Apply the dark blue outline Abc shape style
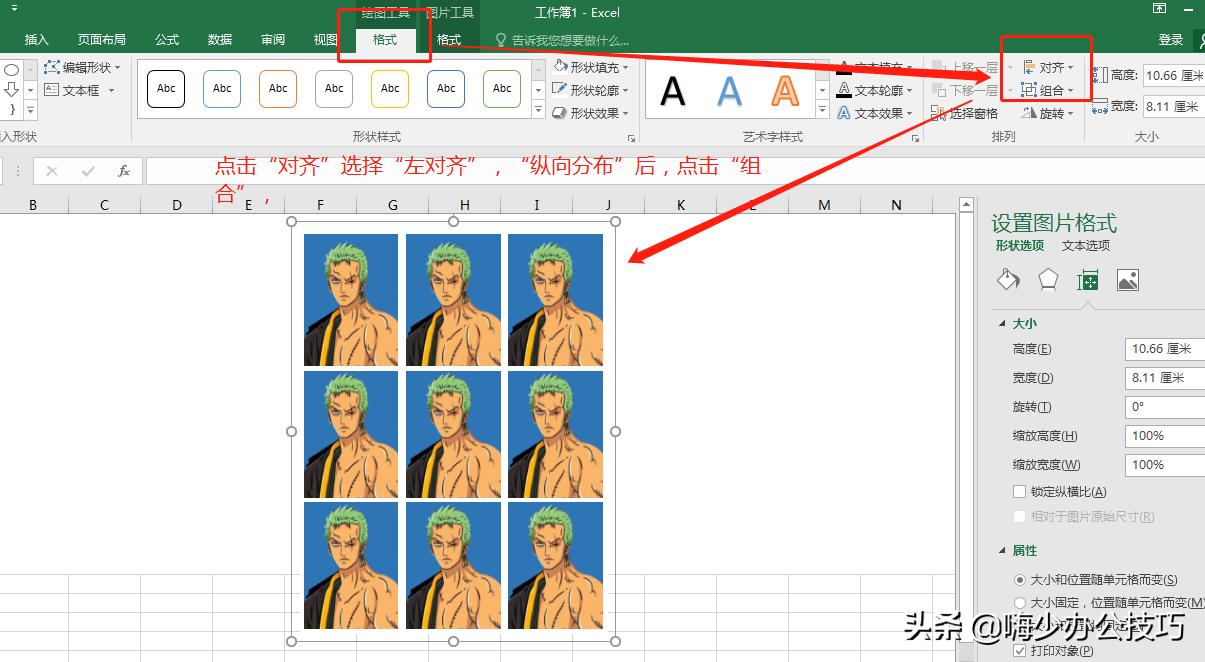1205x662 pixels. click(x=446, y=89)
